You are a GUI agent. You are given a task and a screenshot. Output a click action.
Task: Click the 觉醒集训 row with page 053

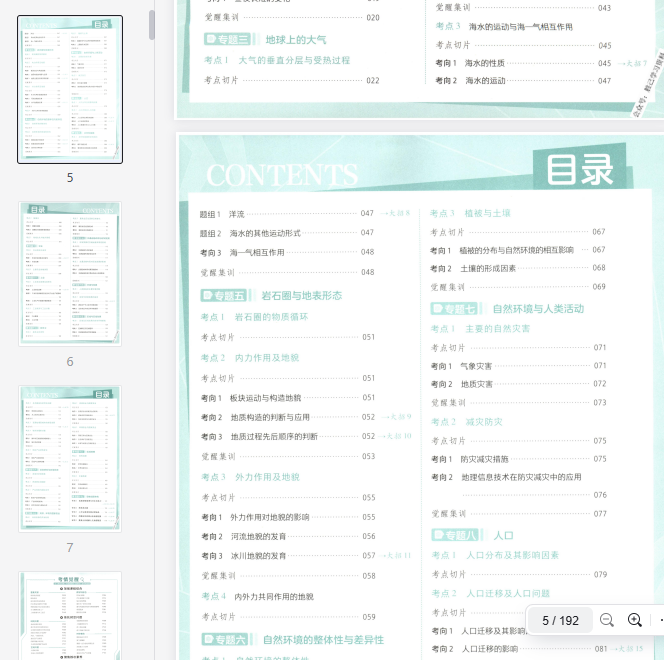click(x=288, y=456)
